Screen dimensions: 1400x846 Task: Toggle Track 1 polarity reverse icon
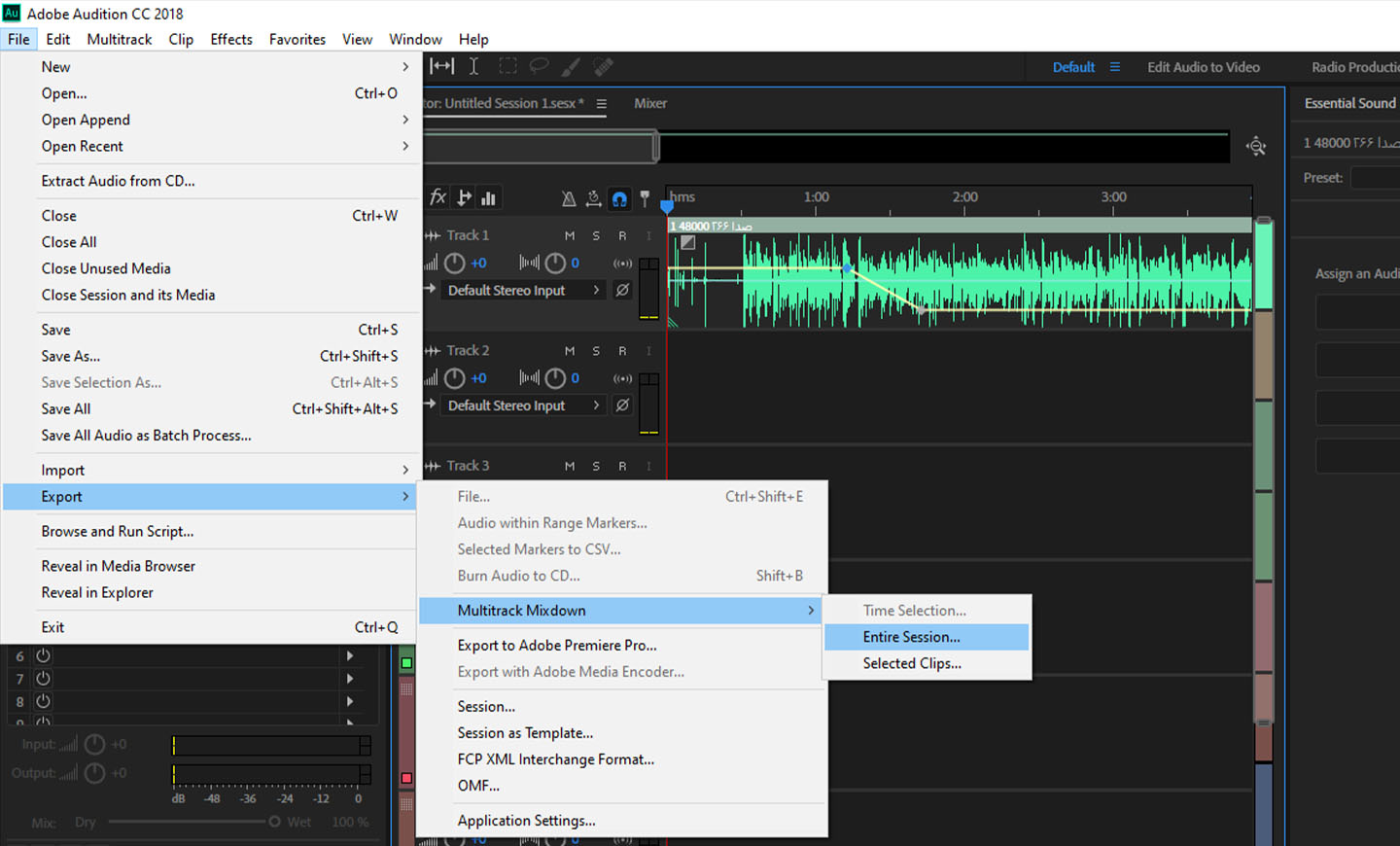coord(622,290)
